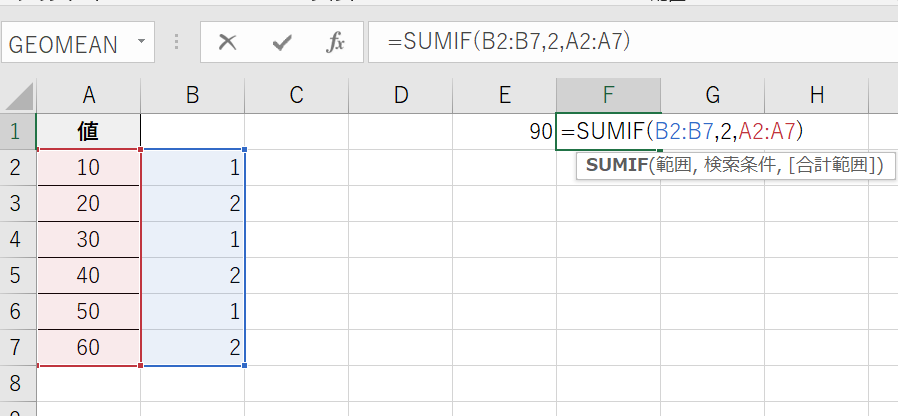Select column H header
Screen dimensions: 898x416
tap(817, 95)
